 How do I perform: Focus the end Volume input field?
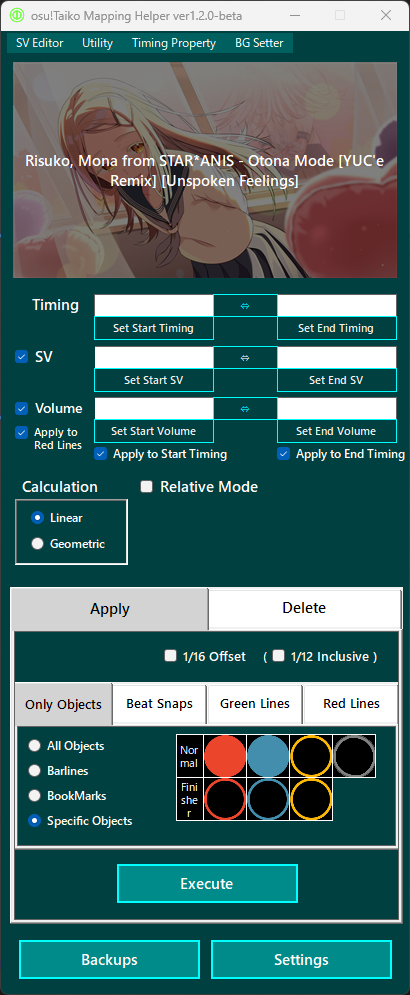click(336, 409)
